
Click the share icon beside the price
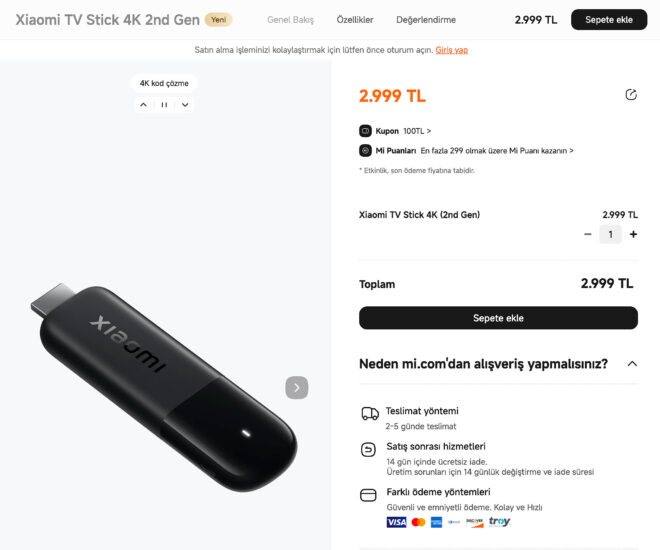click(630, 95)
